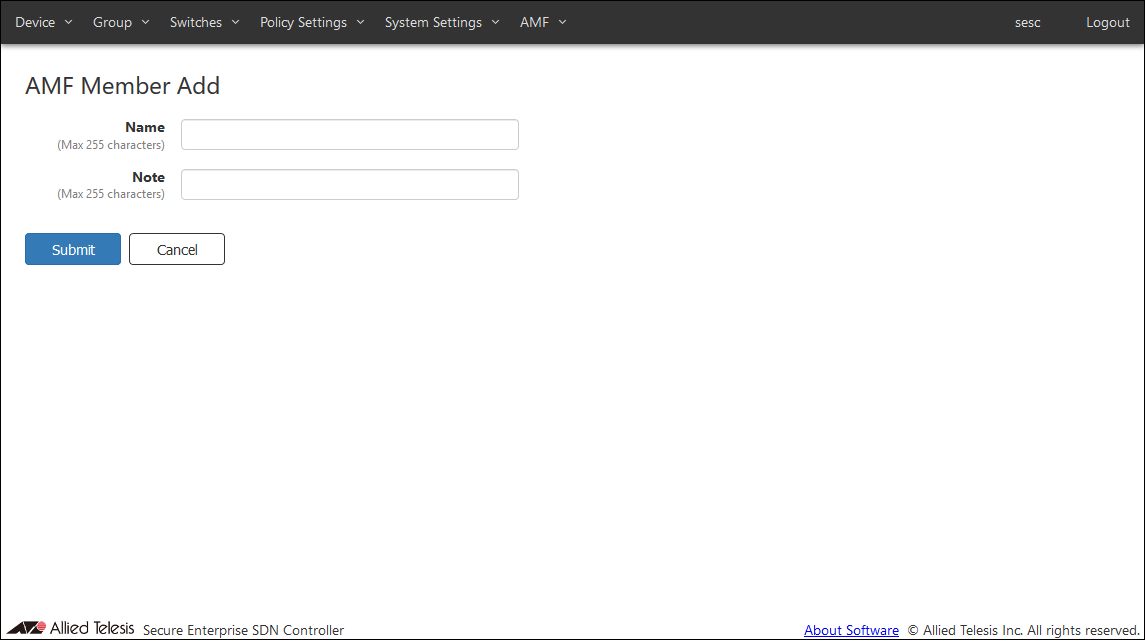The width and height of the screenshot is (1145, 640).
Task: Focus the Note text field
Action: 349,185
